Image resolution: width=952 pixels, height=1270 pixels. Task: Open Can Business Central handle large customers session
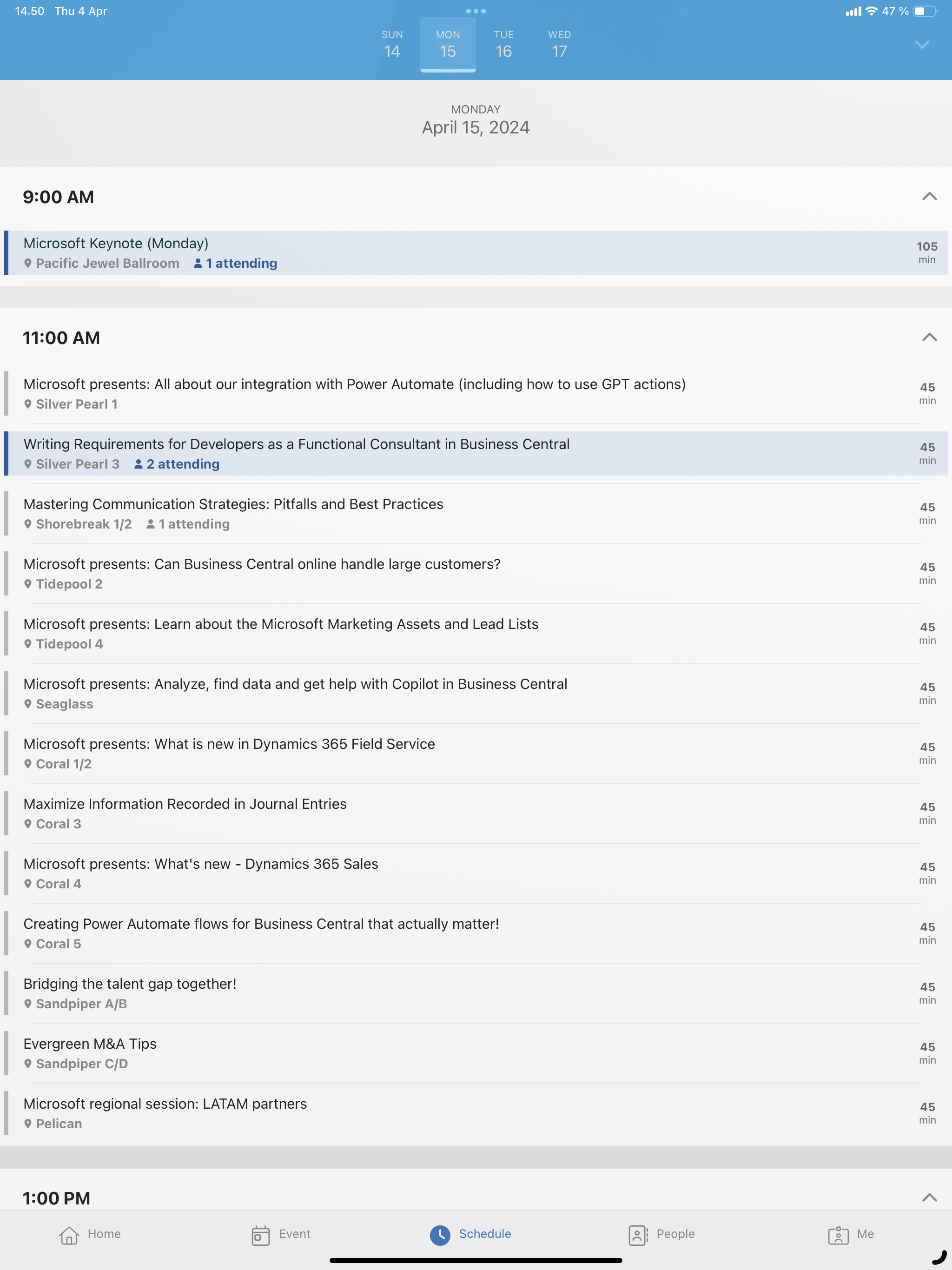click(x=476, y=574)
